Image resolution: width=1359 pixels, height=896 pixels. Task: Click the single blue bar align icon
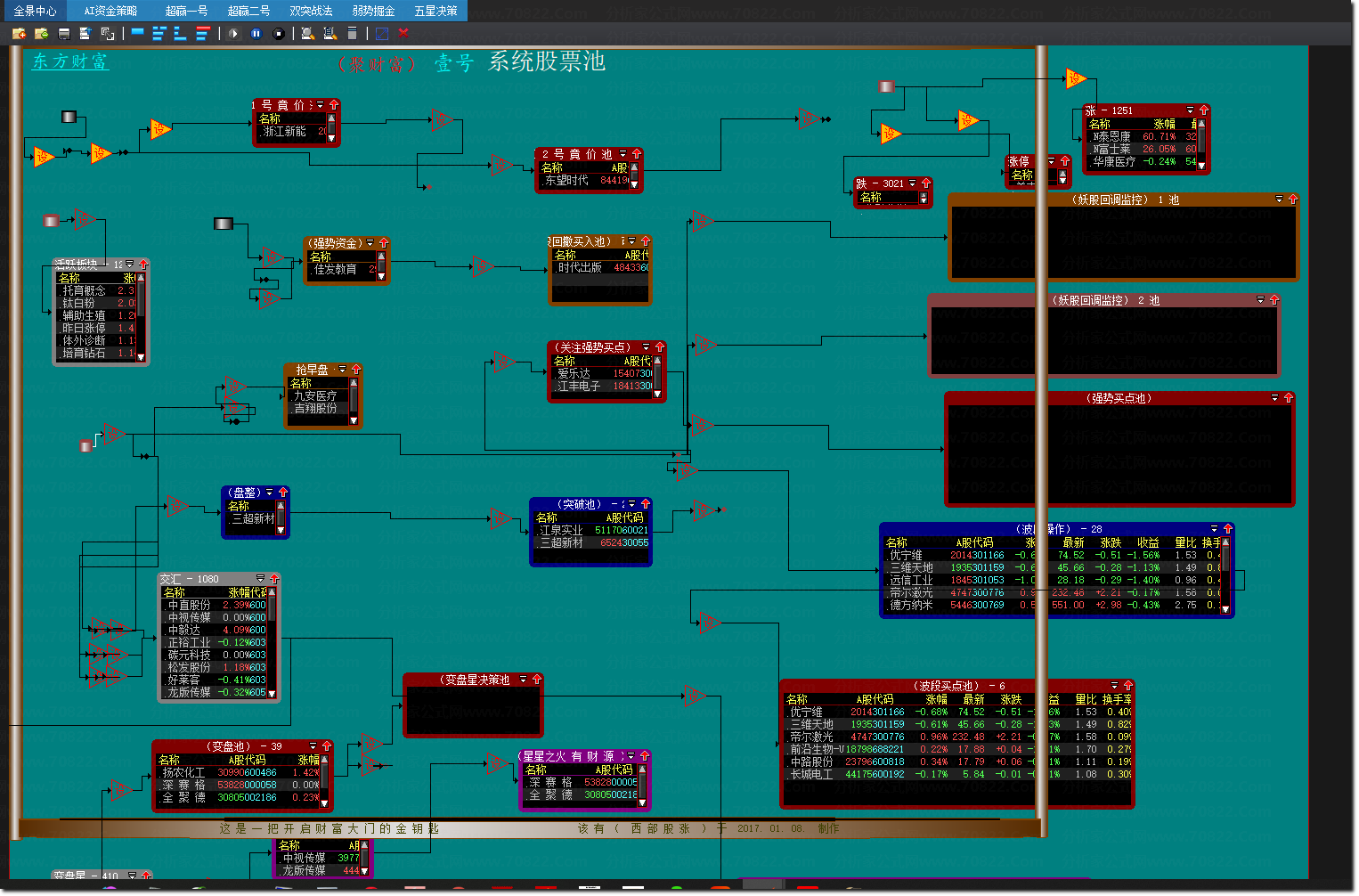[137, 33]
